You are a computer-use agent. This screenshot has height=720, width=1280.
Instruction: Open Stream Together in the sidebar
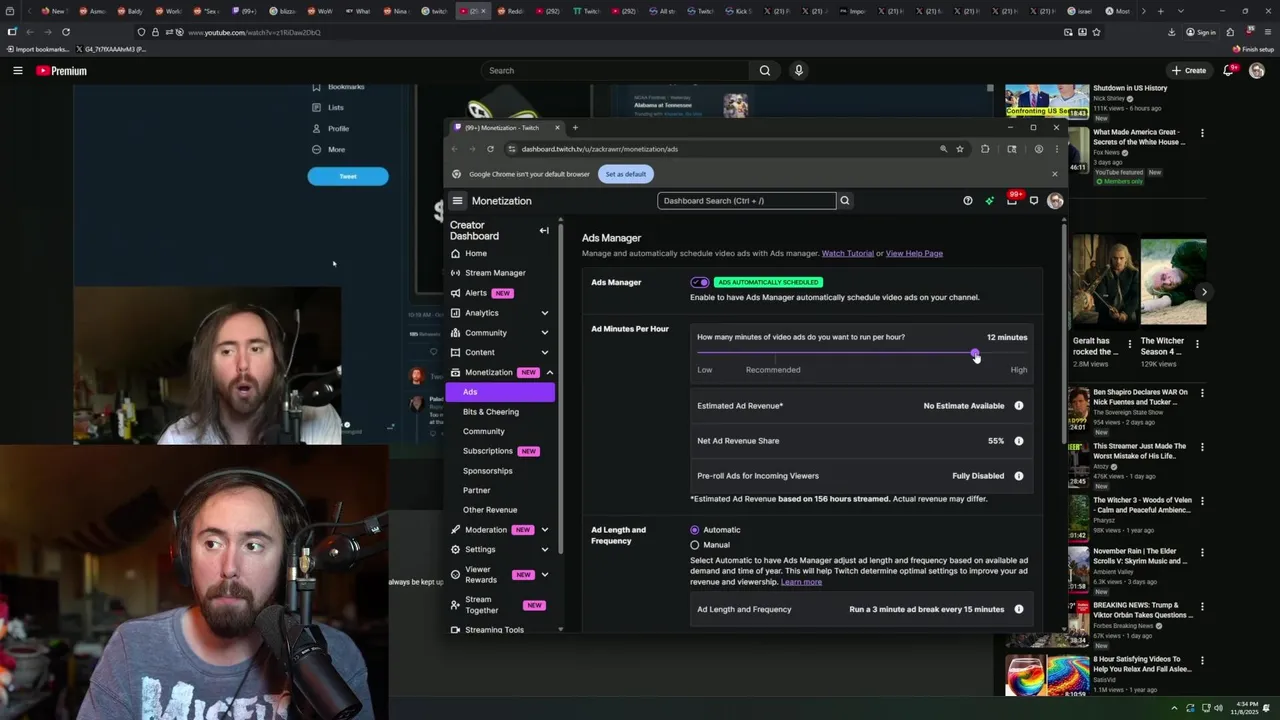[481, 605]
